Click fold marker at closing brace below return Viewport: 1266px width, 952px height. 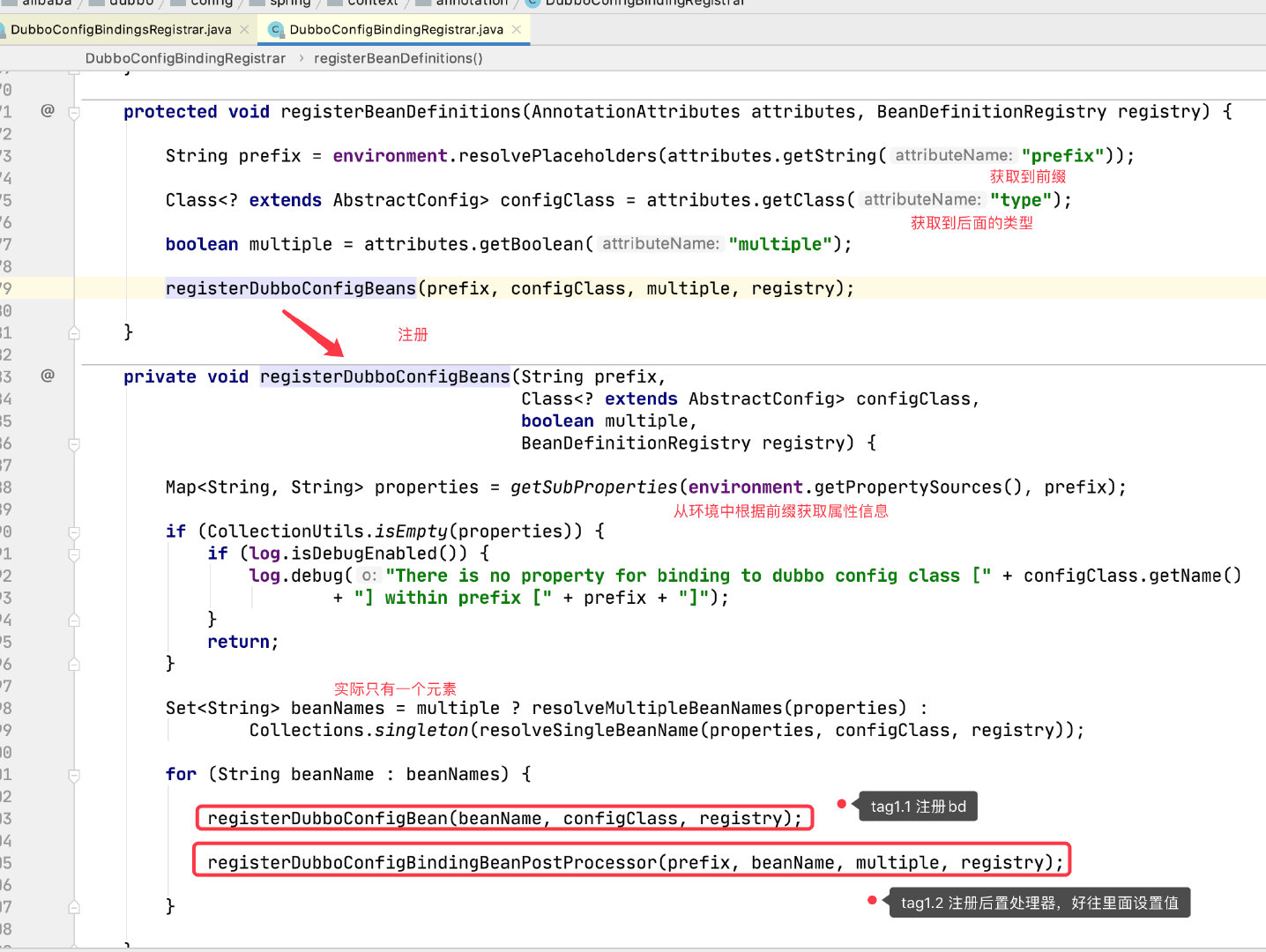(x=74, y=665)
